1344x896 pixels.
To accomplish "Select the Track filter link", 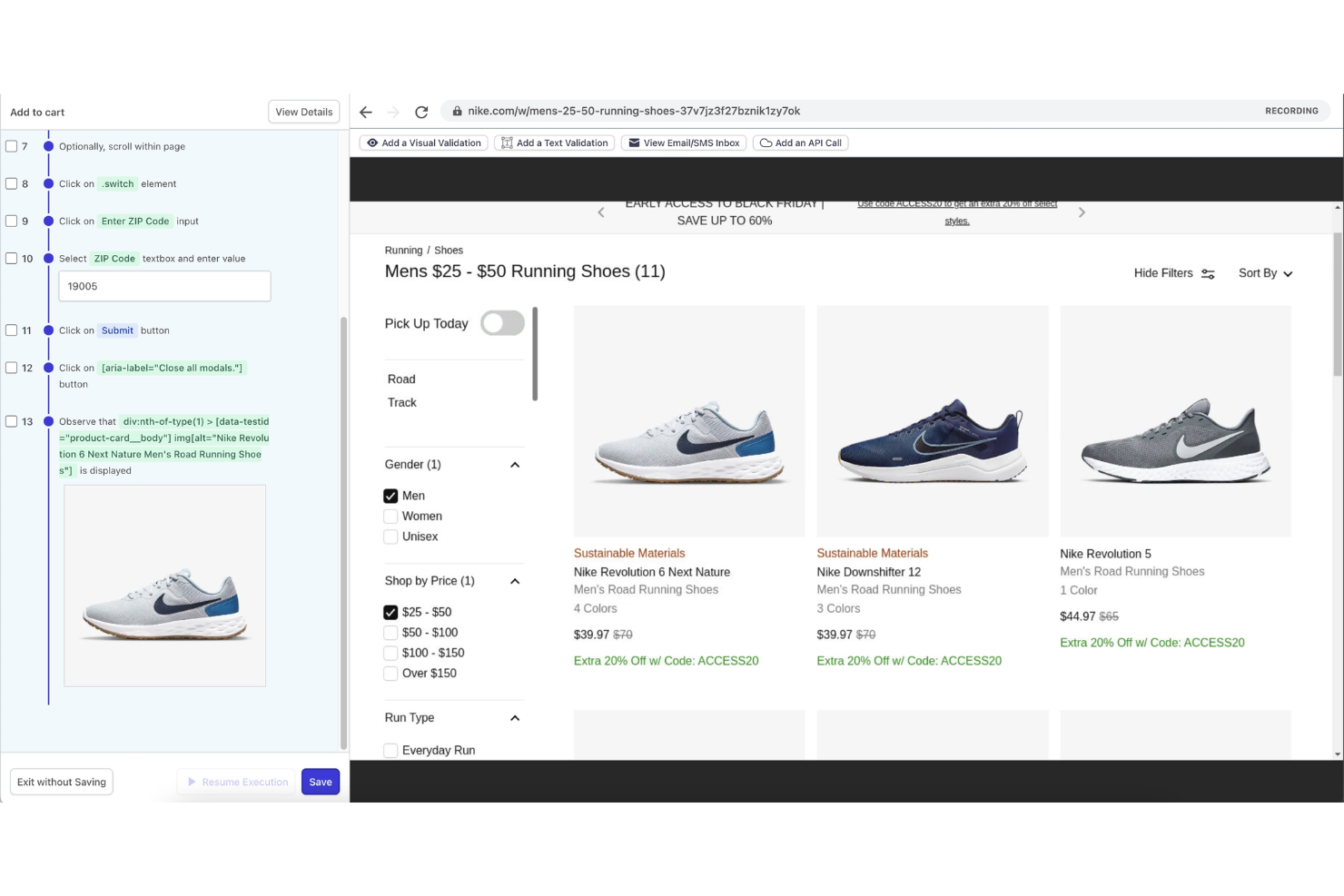I will click(x=402, y=403).
